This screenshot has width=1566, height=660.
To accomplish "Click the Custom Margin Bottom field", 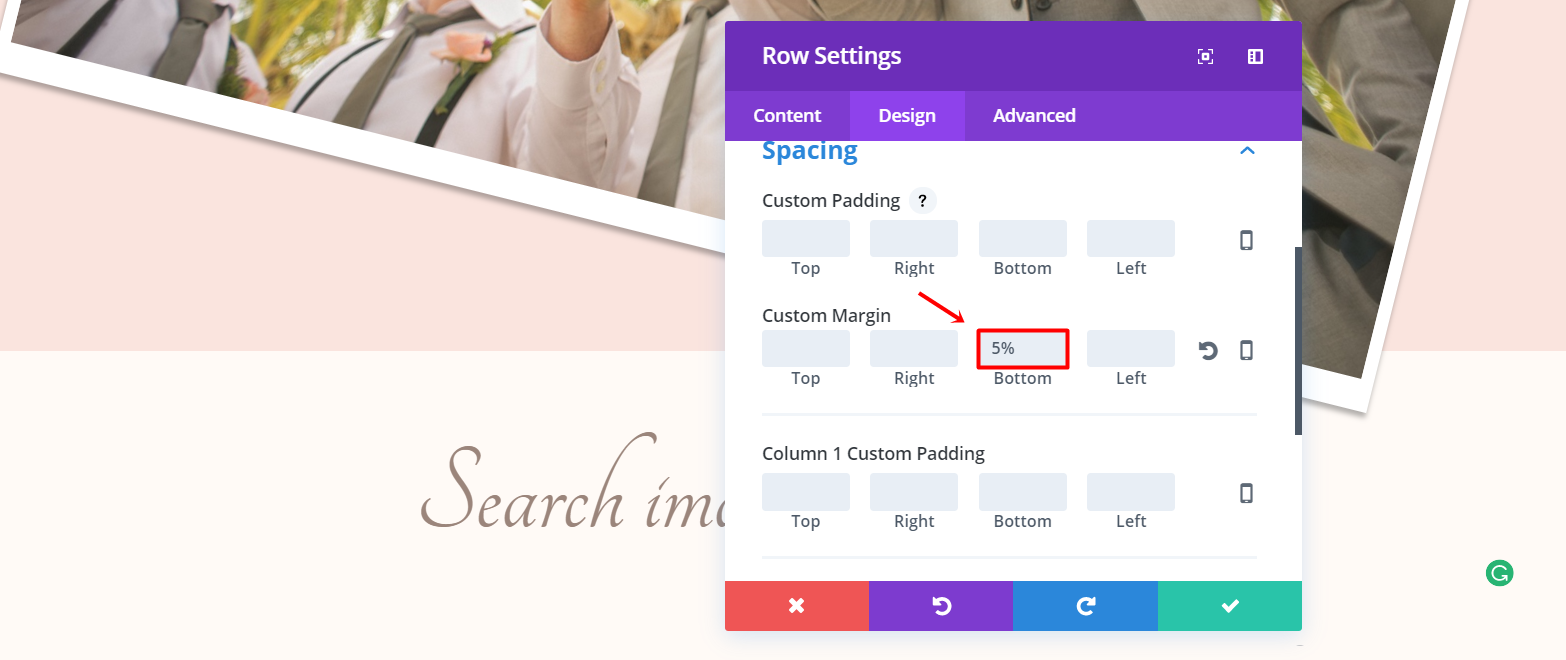I will click(x=1023, y=349).
